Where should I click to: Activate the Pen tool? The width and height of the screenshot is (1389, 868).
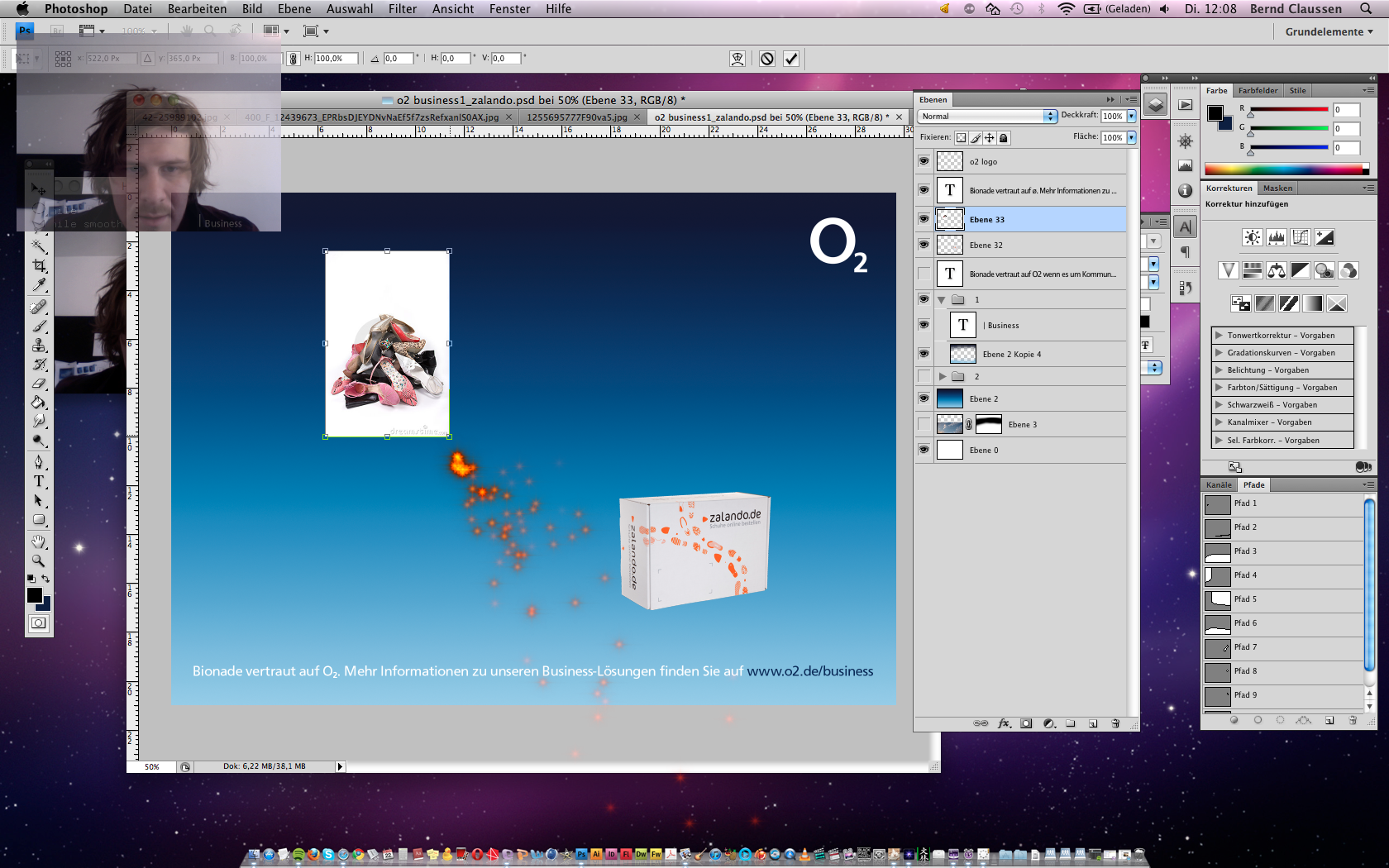tap(39, 461)
